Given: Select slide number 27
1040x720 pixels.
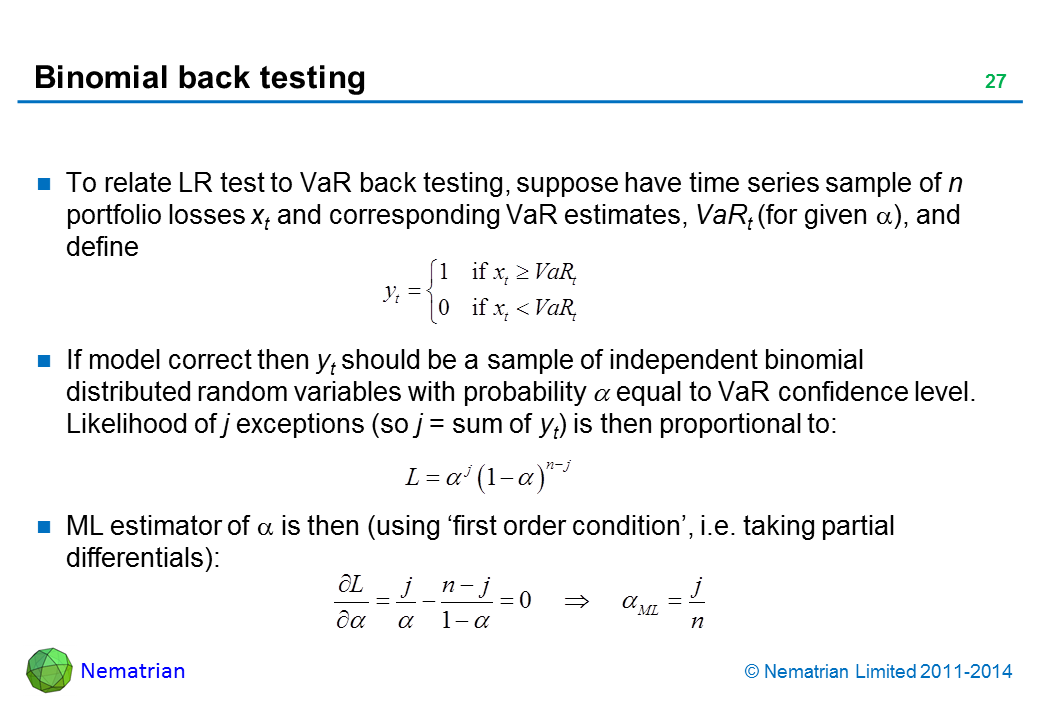Looking at the screenshot, I should [994, 82].
